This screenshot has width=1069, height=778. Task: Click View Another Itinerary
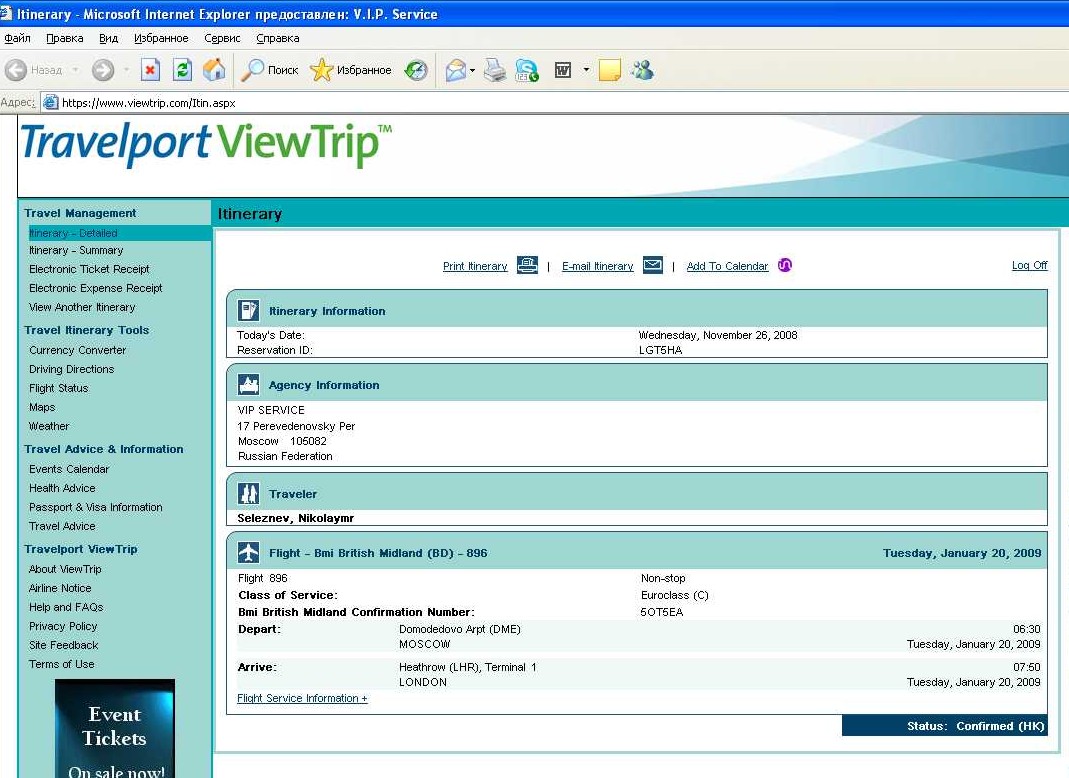tap(82, 308)
